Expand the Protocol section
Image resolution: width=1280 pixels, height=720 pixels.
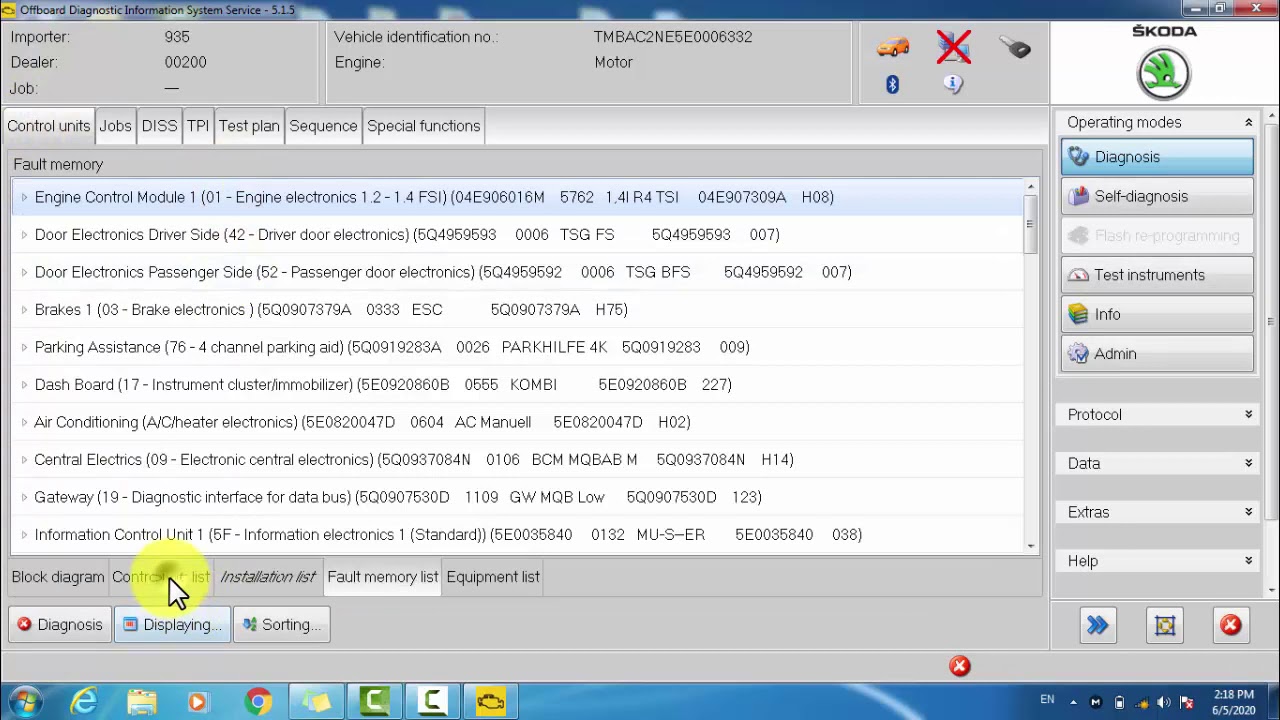pyautogui.click(x=1248, y=414)
